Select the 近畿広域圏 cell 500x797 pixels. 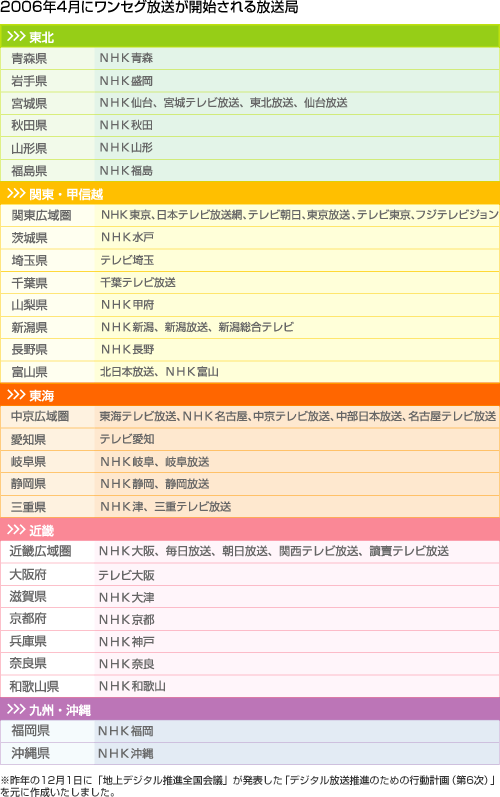pyautogui.click(x=47, y=551)
